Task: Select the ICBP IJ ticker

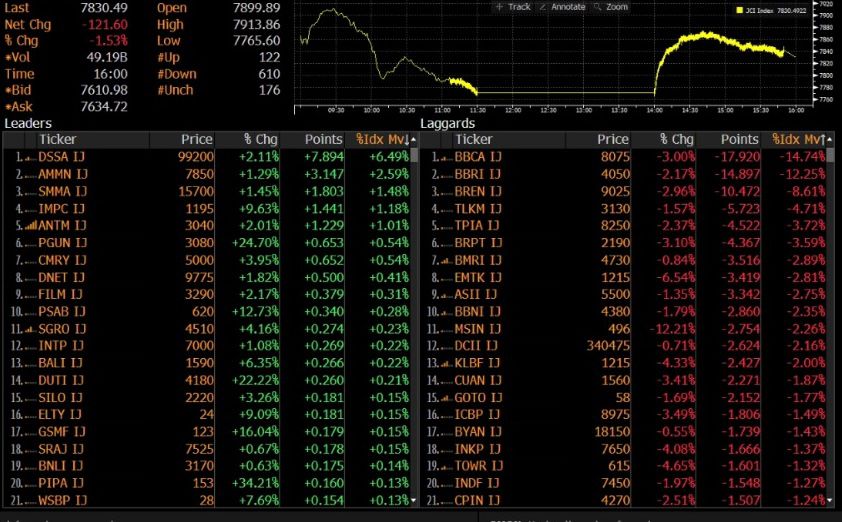Action: pos(477,415)
